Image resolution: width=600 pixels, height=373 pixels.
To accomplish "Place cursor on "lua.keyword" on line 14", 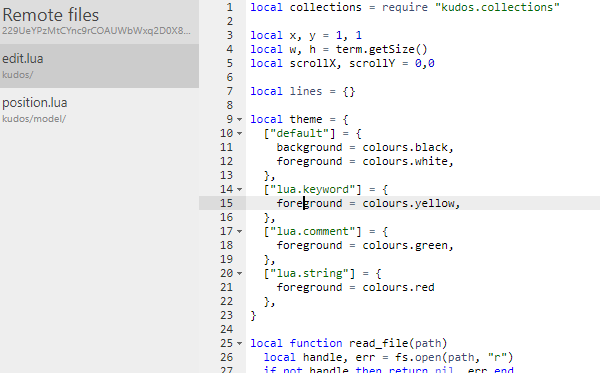I will tap(312, 189).
